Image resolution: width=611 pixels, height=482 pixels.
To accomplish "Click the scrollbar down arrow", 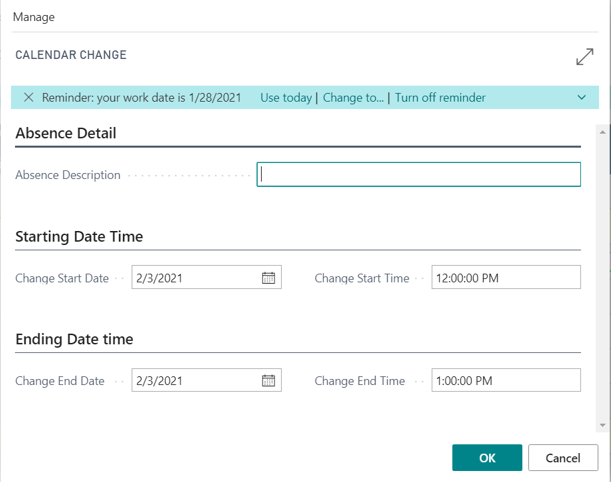I will 602,425.
